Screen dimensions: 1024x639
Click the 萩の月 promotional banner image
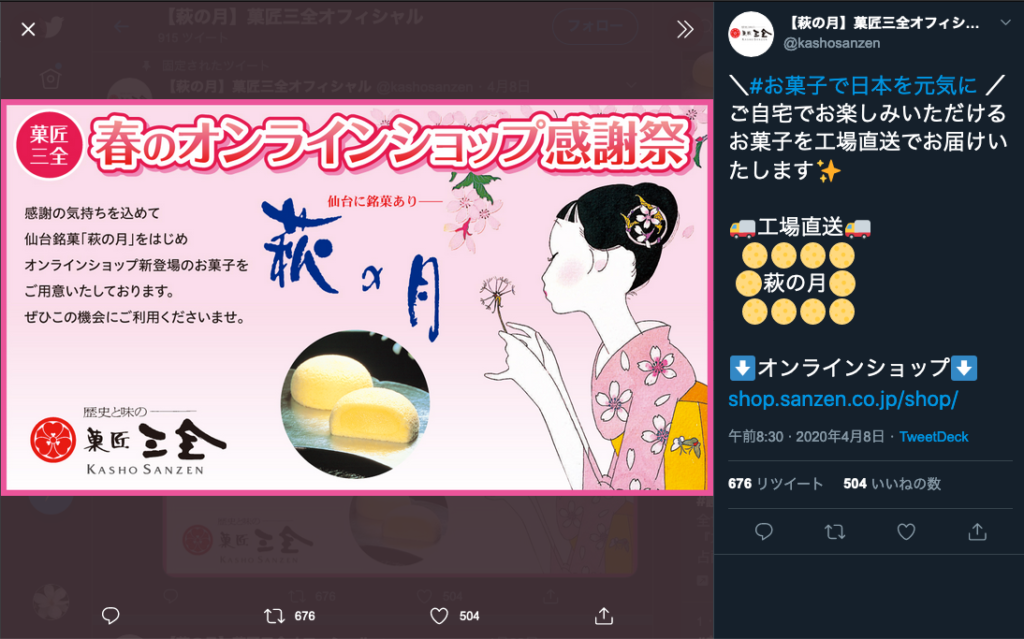pos(357,297)
